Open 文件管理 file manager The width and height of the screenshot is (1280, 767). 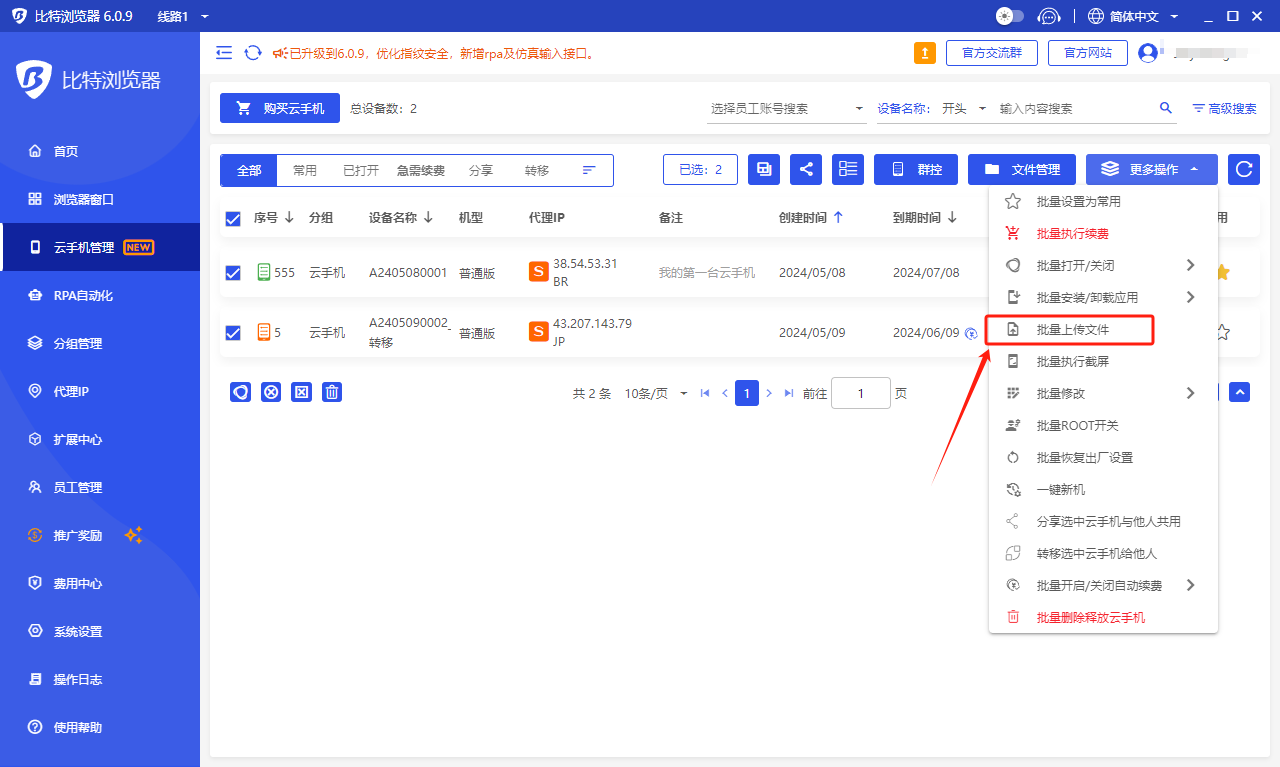click(1022, 170)
